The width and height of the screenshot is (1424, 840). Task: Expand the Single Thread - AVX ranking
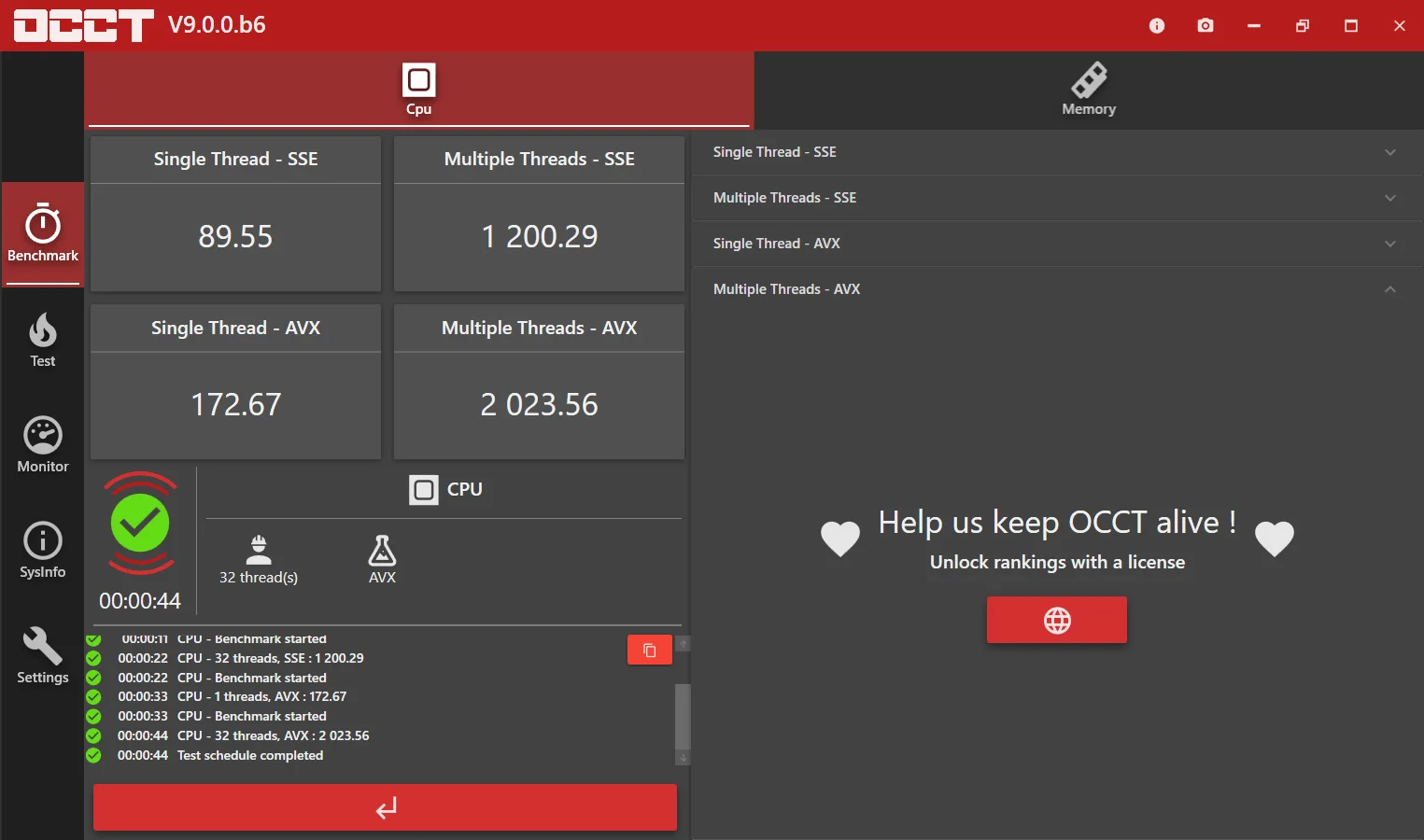click(1057, 244)
